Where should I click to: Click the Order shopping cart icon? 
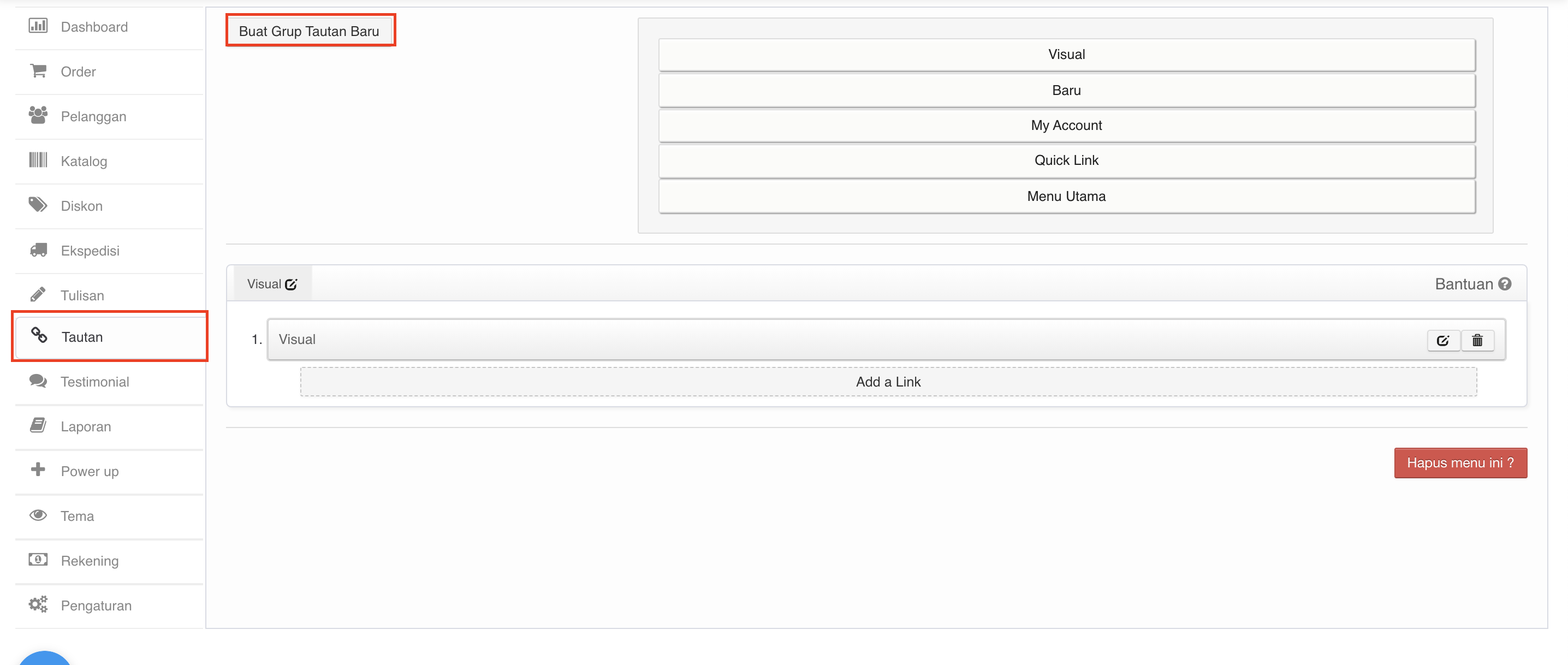[x=38, y=71]
